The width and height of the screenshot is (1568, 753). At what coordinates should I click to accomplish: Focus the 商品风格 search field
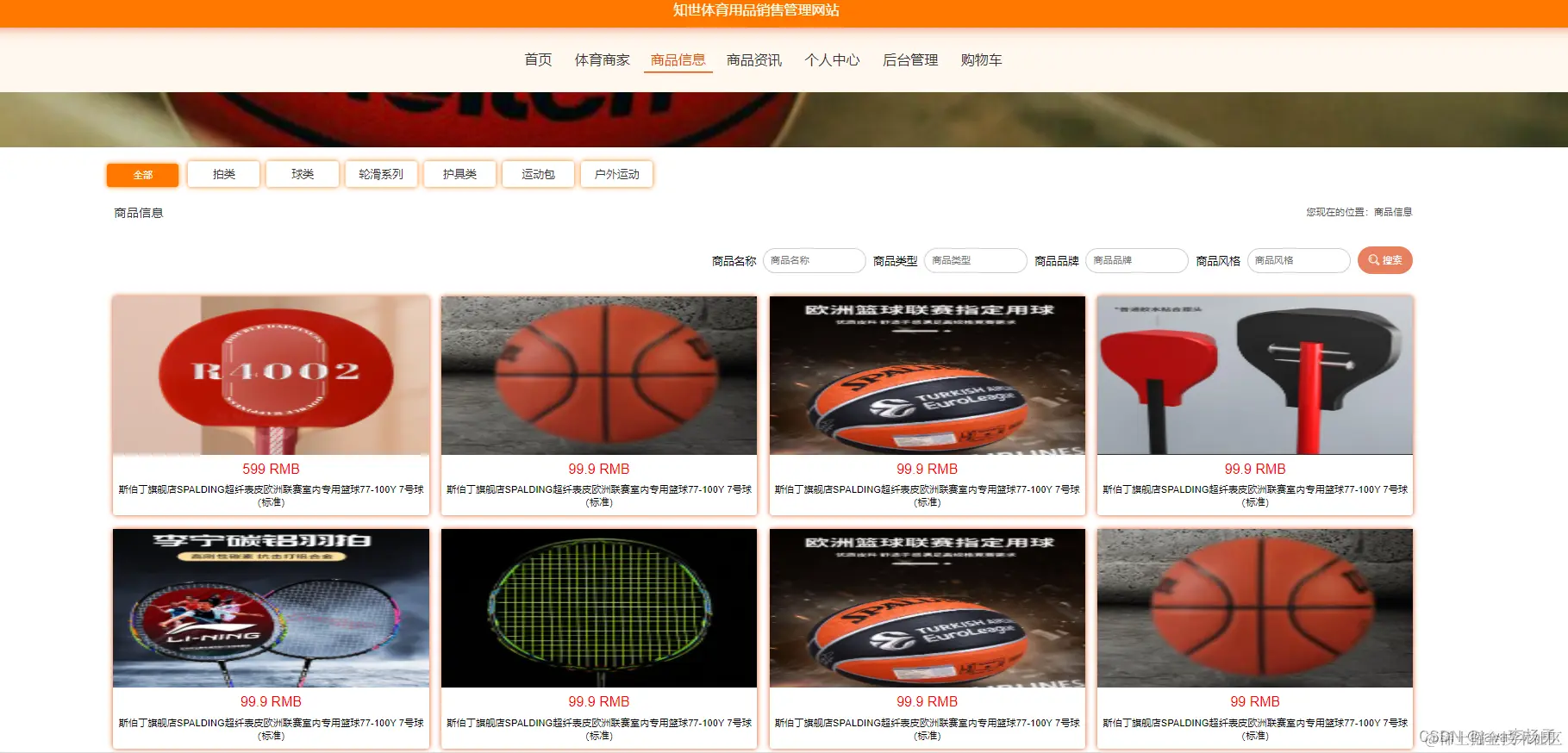point(1298,260)
